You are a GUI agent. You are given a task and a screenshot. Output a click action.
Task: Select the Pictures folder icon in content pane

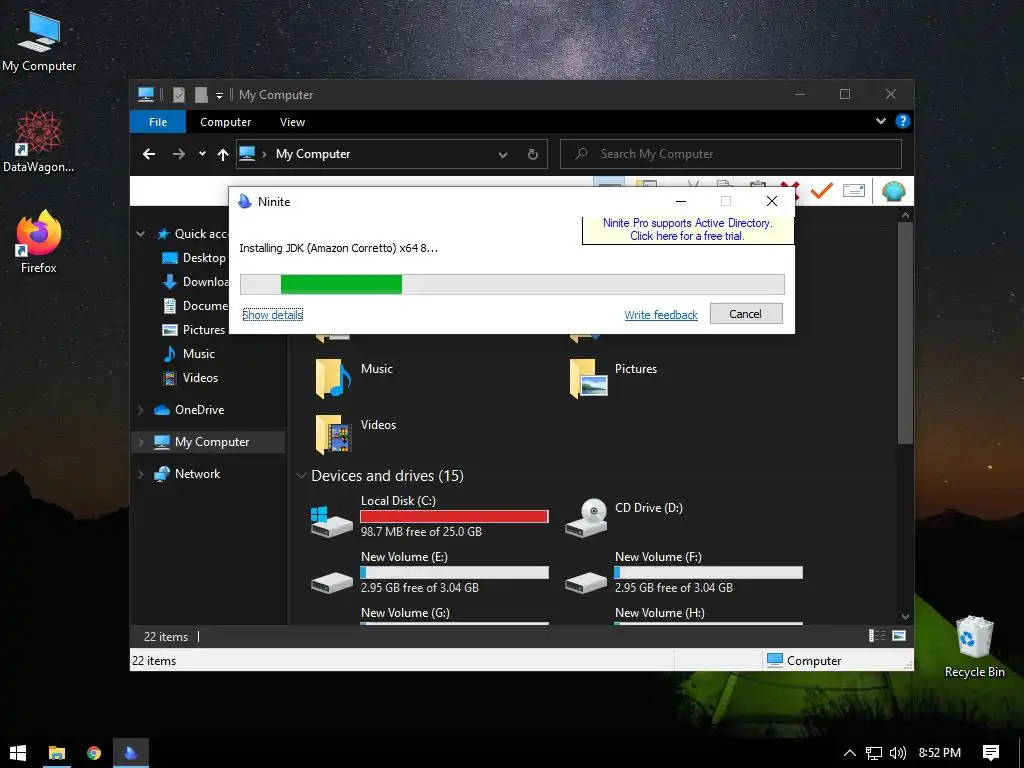[x=588, y=377]
